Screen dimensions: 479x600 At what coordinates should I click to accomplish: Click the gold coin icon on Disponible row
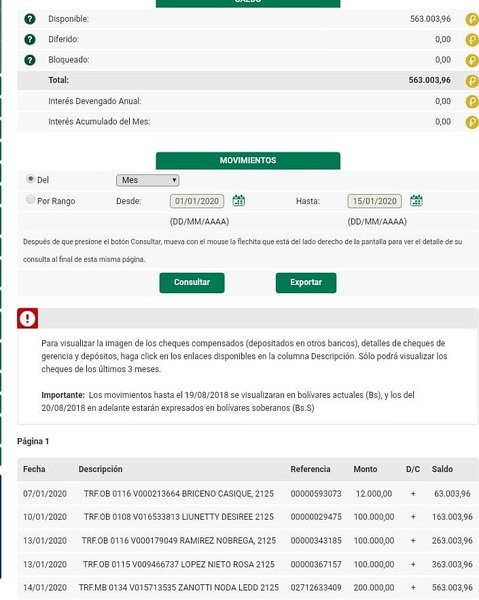[x=472, y=19]
